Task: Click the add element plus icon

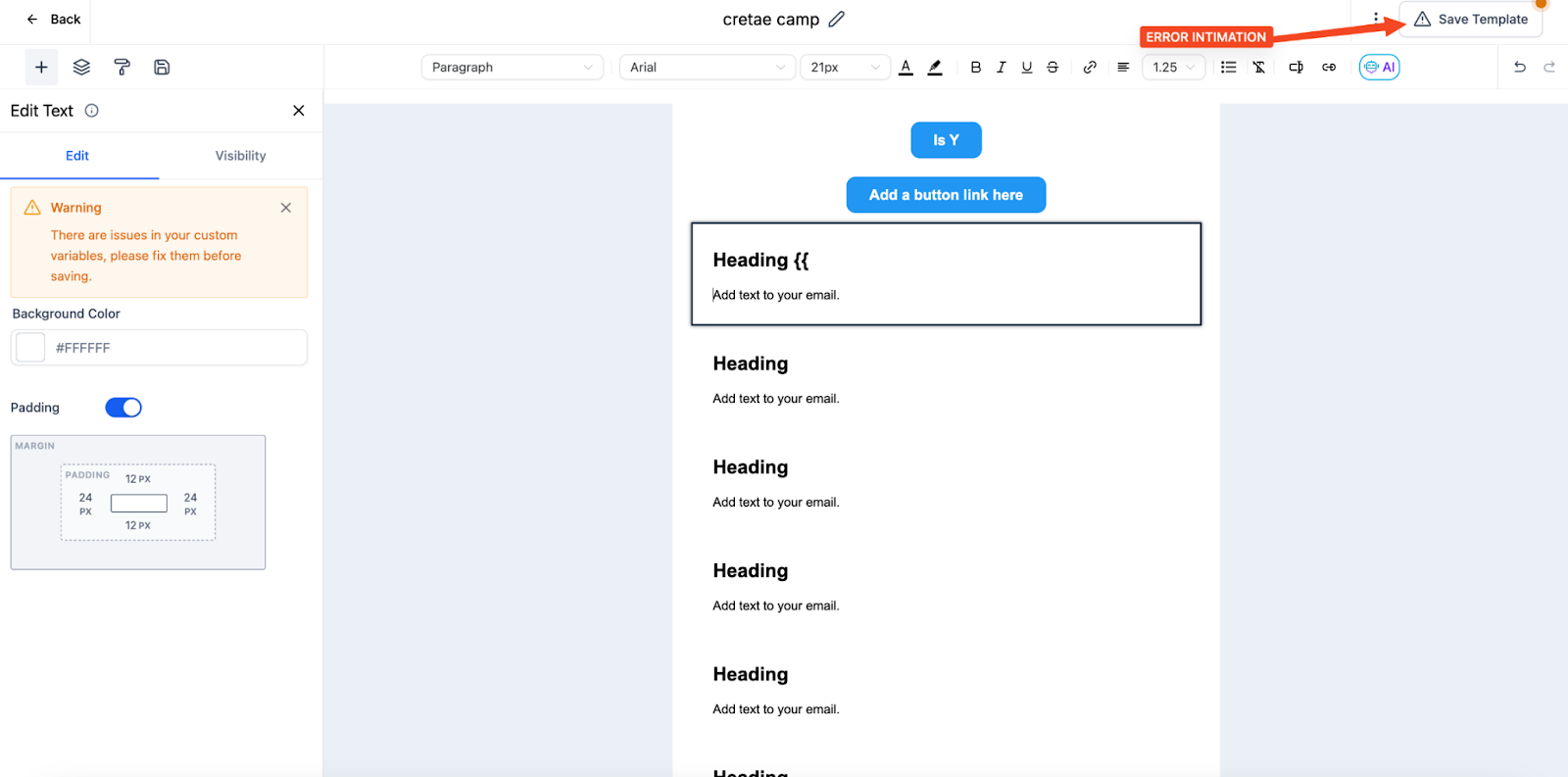Action: point(41,68)
